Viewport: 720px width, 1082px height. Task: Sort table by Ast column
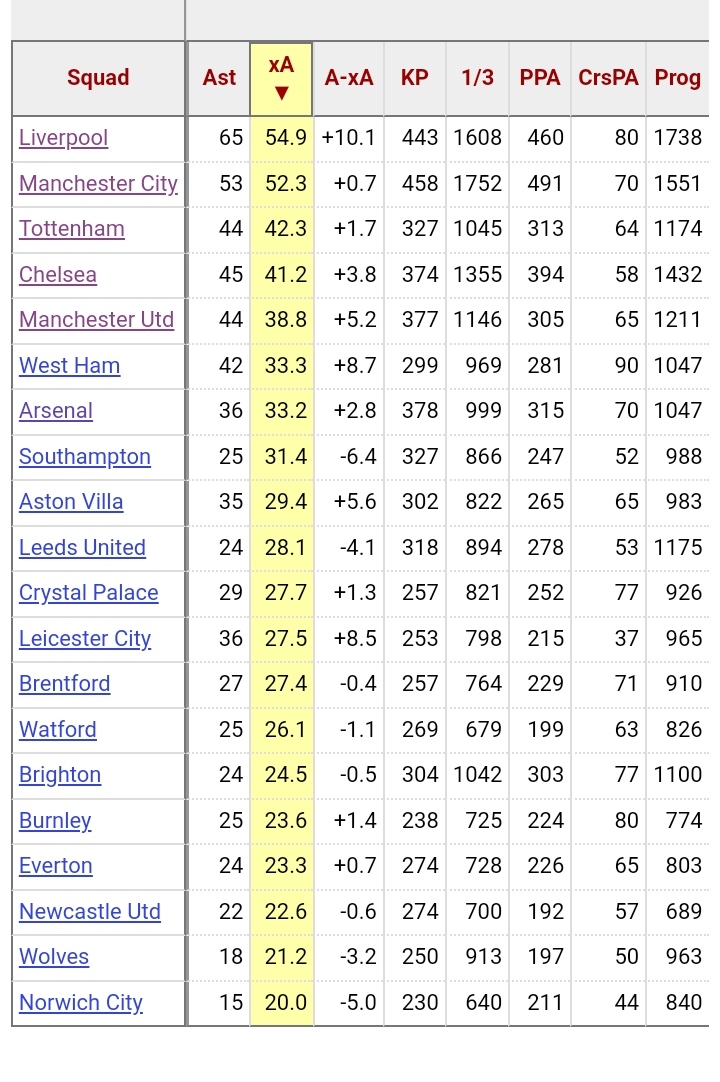pyautogui.click(x=219, y=78)
